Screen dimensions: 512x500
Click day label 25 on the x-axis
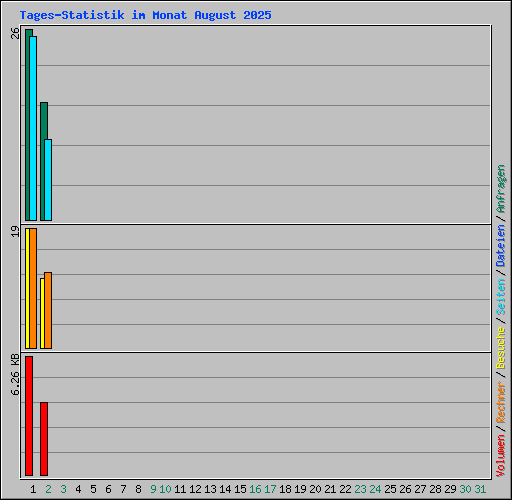(x=390, y=489)
